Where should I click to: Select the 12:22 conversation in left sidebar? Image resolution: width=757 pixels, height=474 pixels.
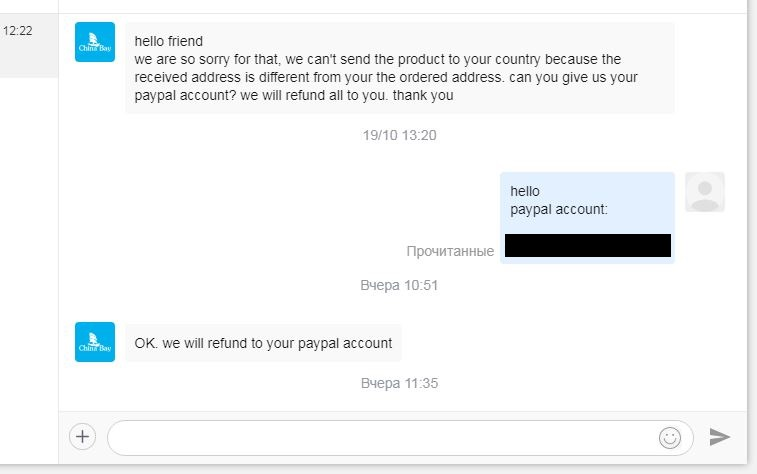click(29, 45)
